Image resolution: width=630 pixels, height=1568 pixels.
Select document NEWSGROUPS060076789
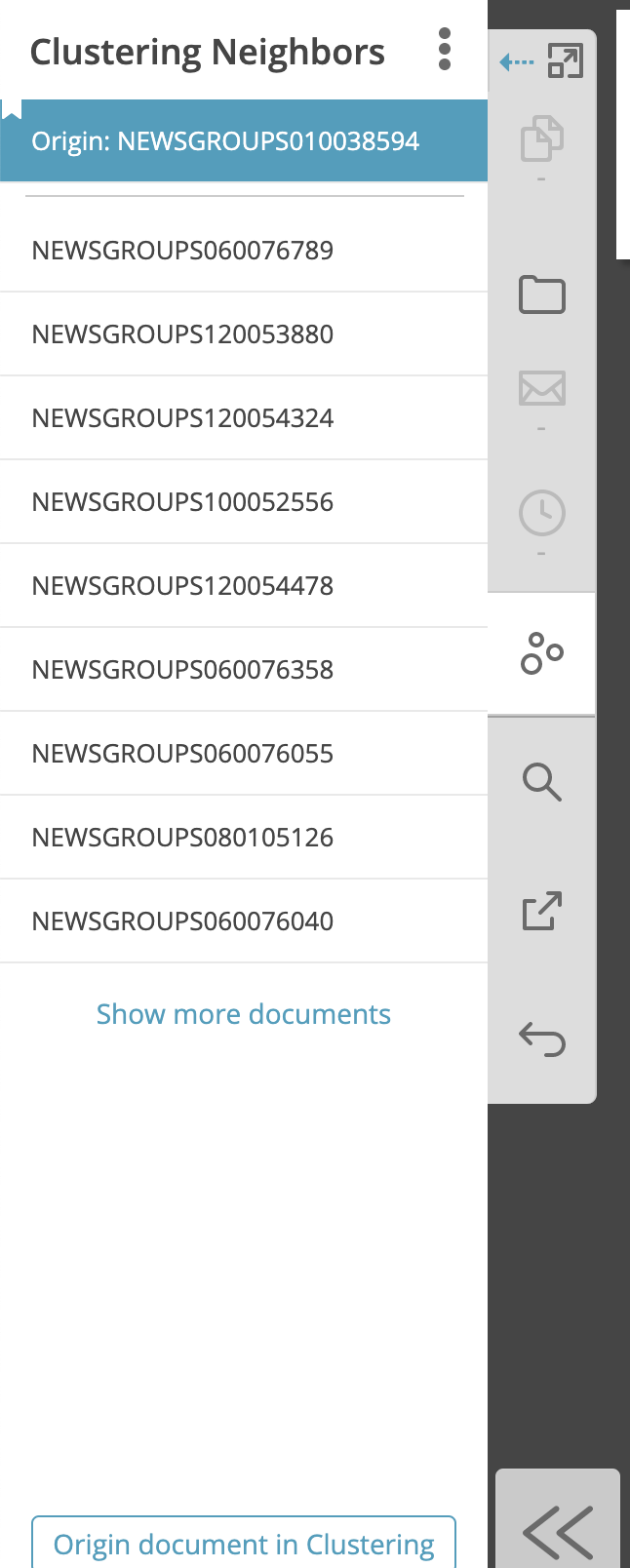coord(182,251)
